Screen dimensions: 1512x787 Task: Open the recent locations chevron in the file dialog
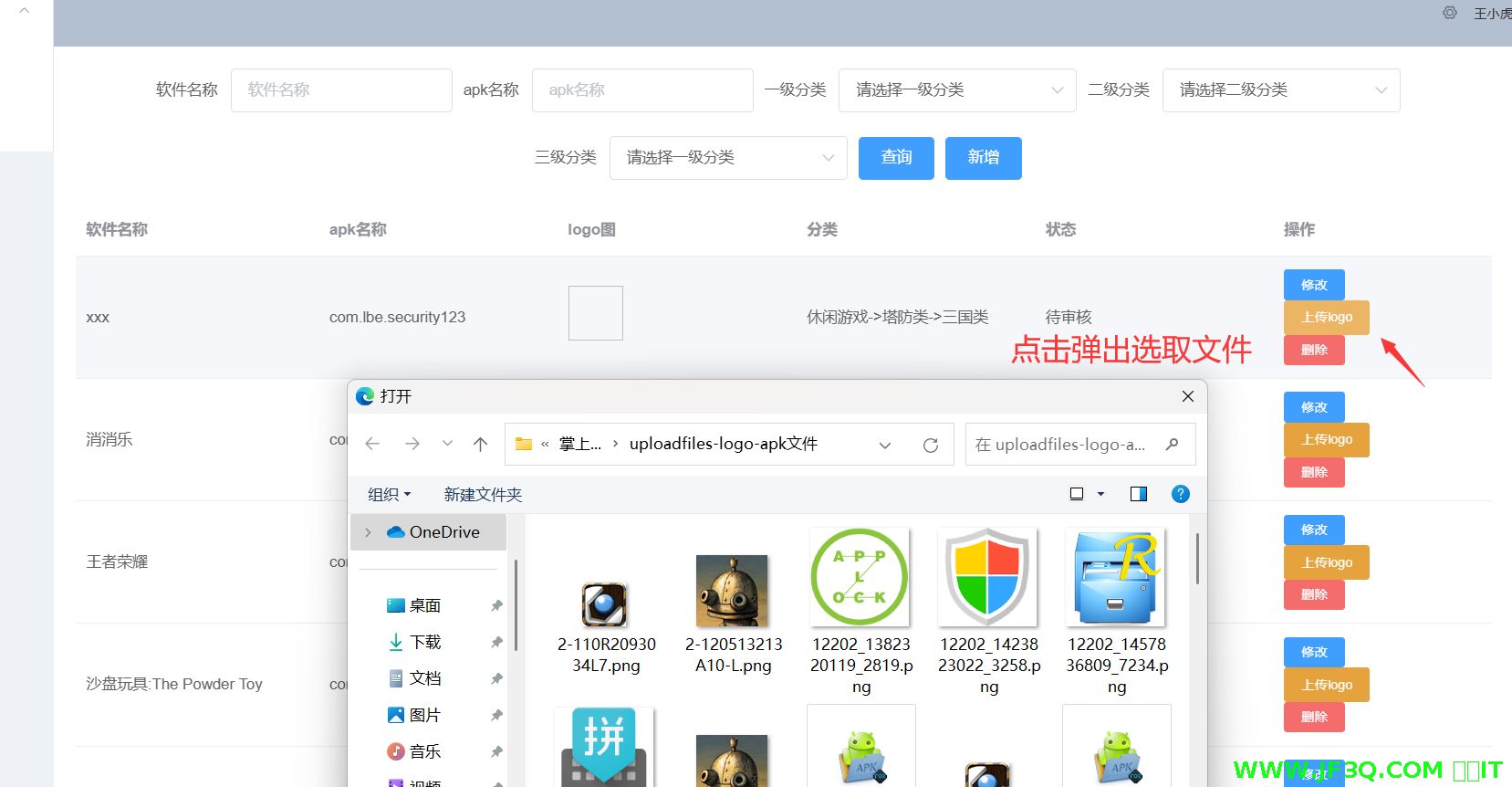coord(447,444)
